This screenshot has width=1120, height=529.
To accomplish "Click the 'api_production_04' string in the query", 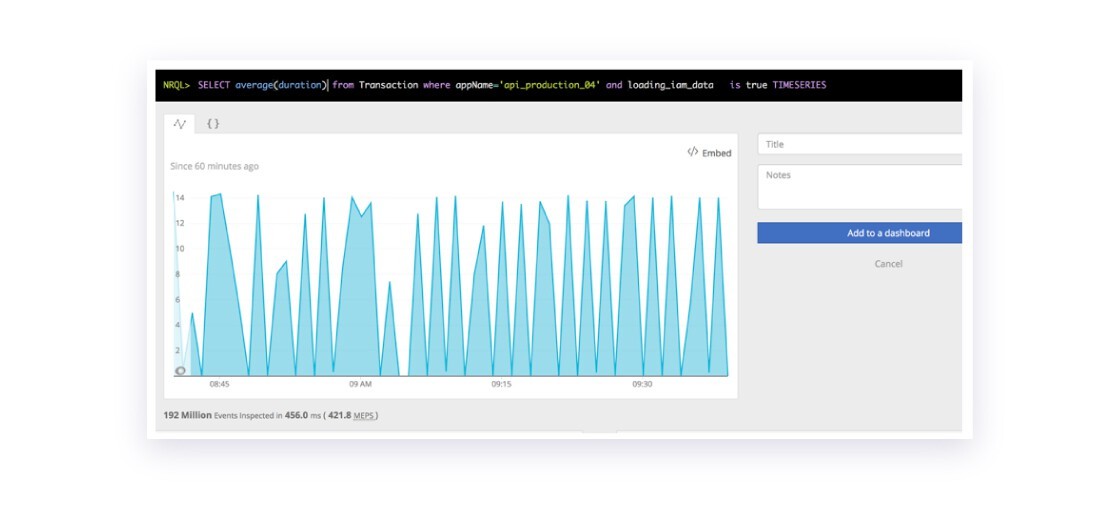I will click(550, 85).
